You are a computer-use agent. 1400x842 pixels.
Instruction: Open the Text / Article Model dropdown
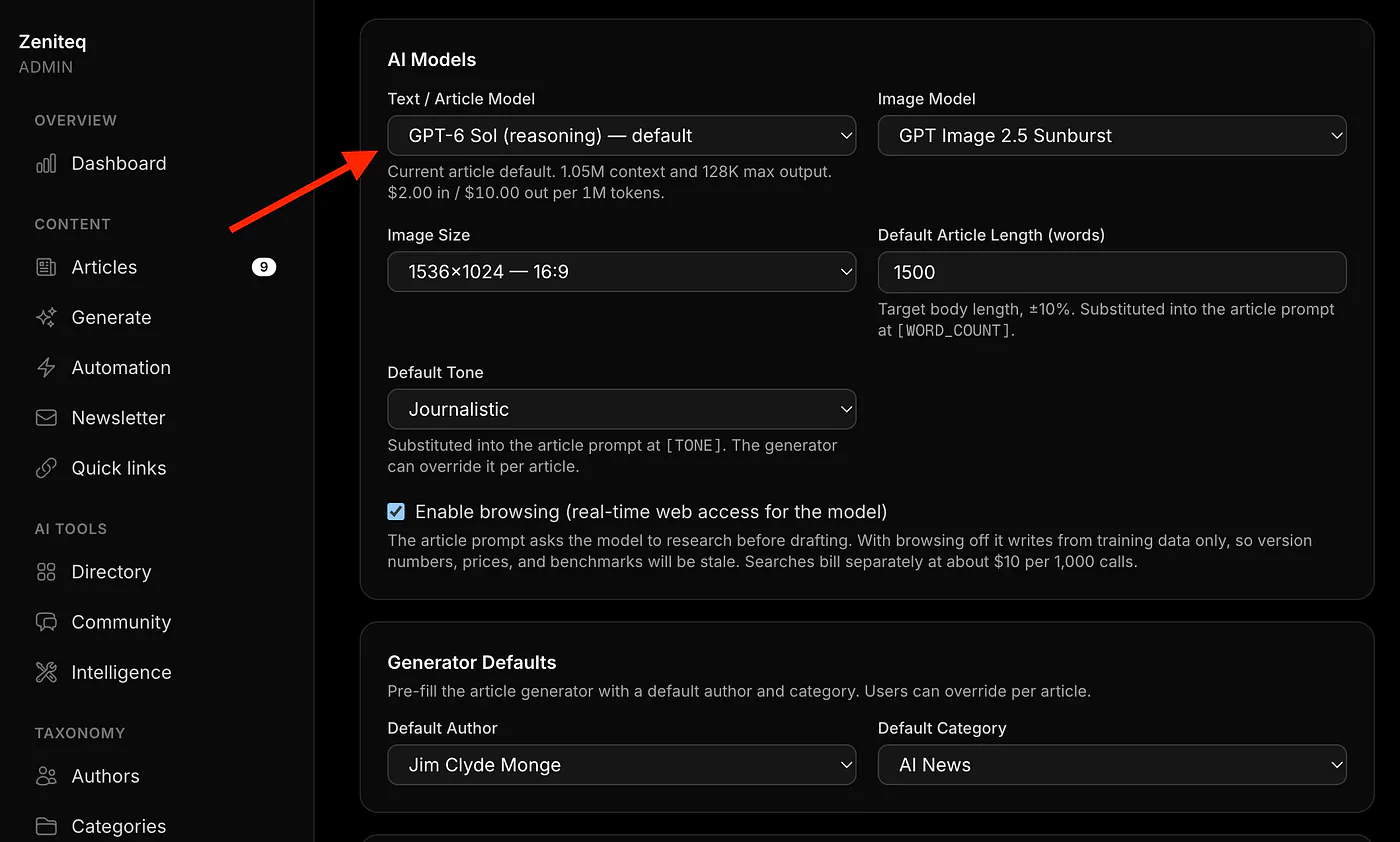tap(622, 136)
